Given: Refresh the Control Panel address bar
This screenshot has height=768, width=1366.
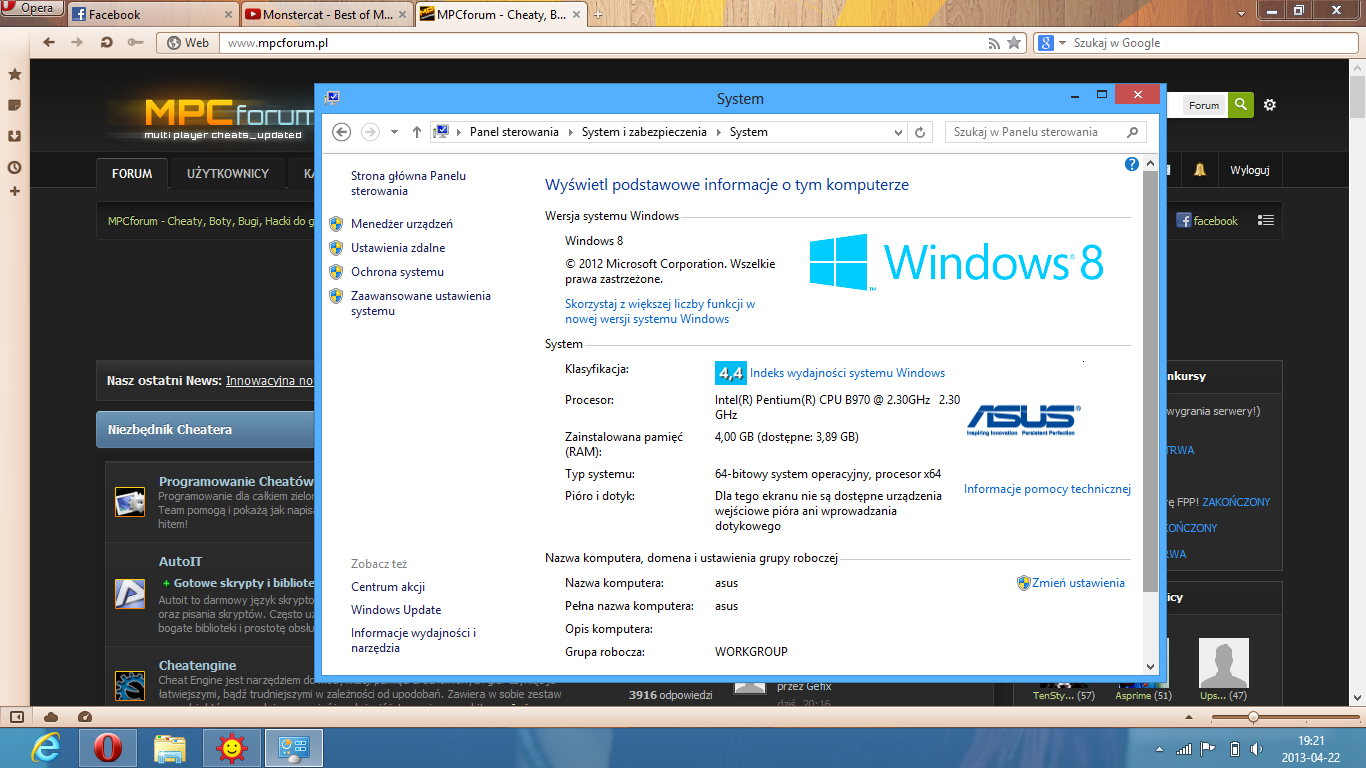Looking at the screenshot, I should (921, 132).
